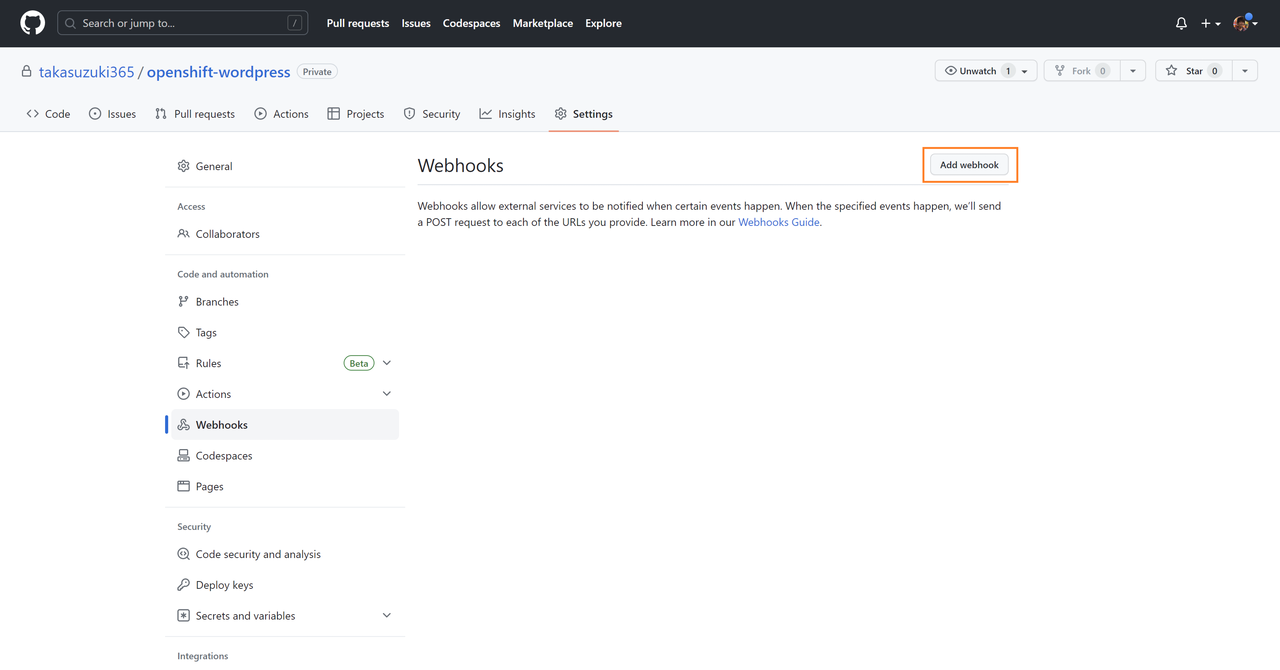
Task: Click the Beta label next to Rules
Action: tap(358, 363)
